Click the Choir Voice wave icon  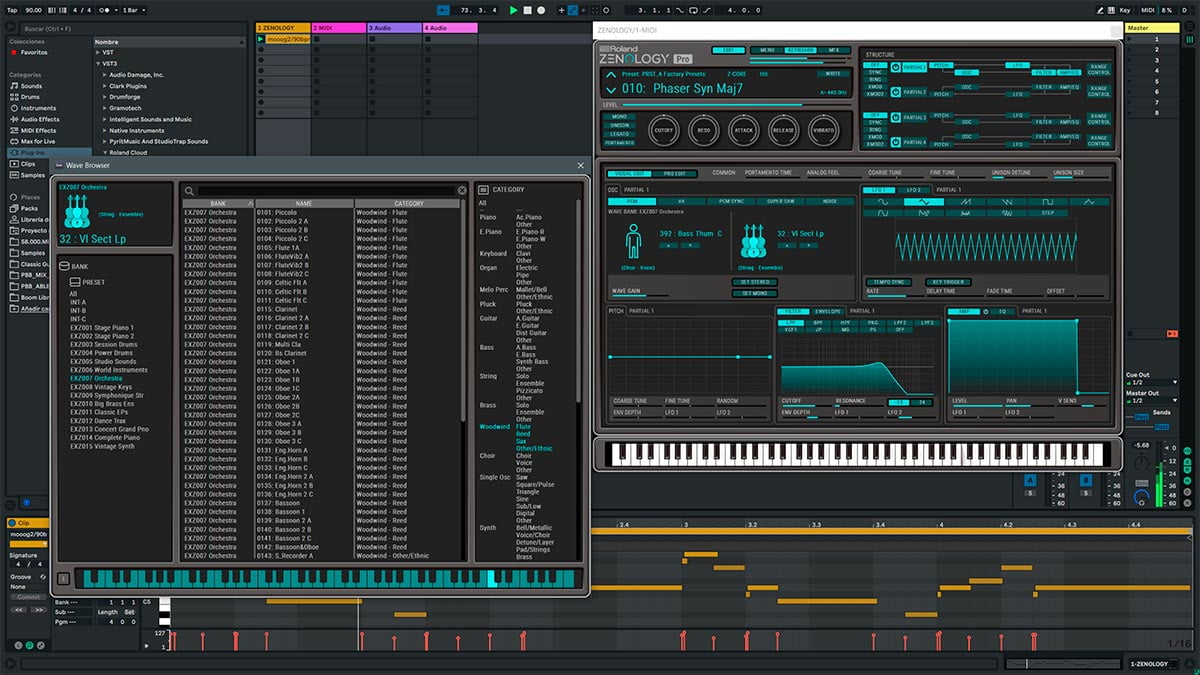(632, 241)
